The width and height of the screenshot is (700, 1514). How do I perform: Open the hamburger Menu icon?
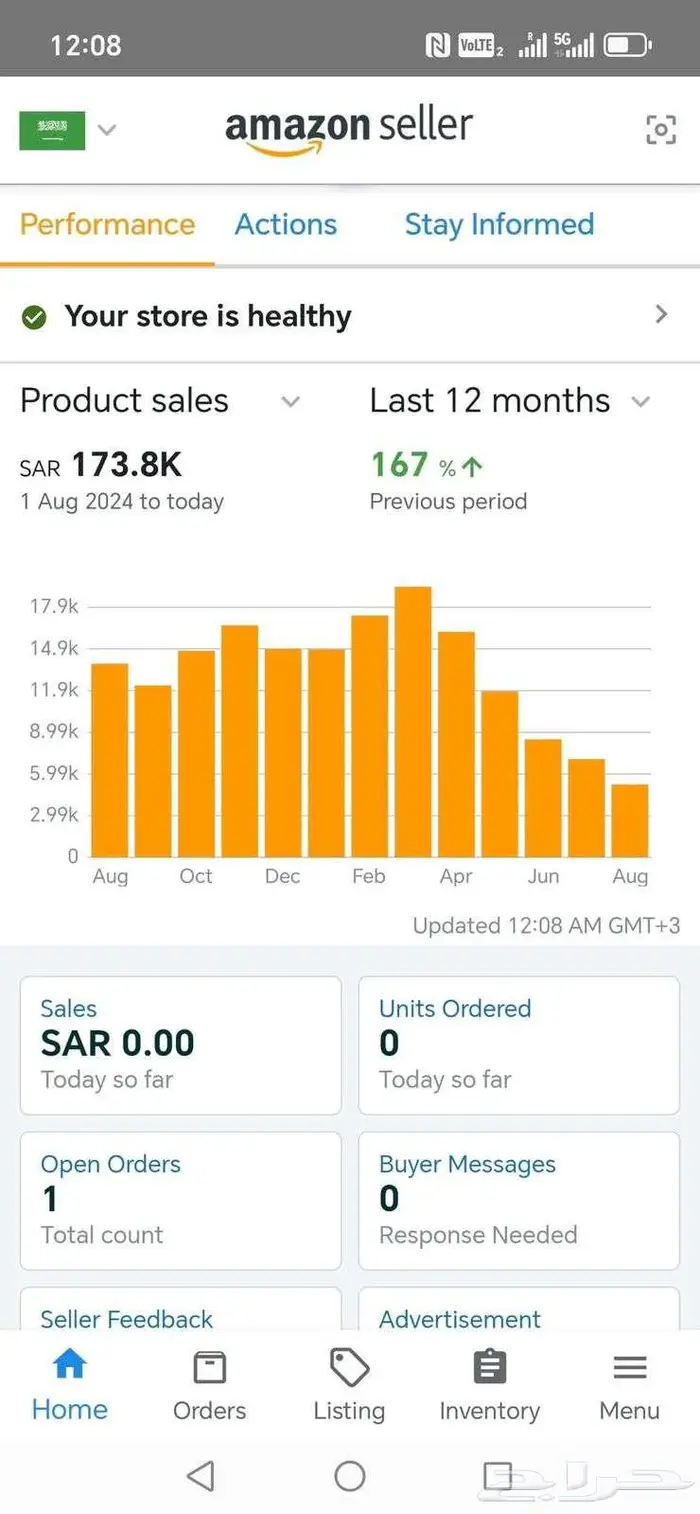click(x=629, y=1367)
